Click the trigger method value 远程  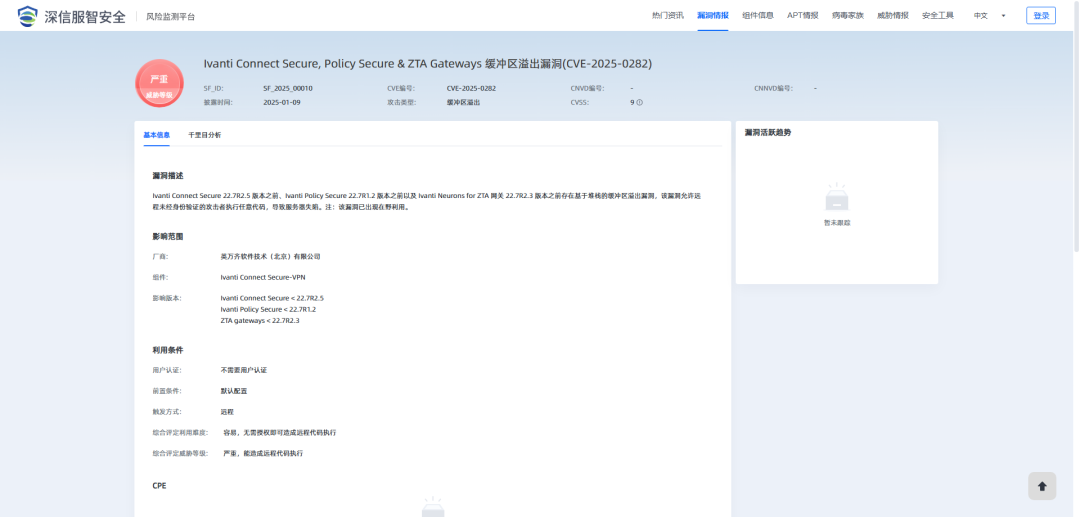pyautogui.click(x=227, y=412)
